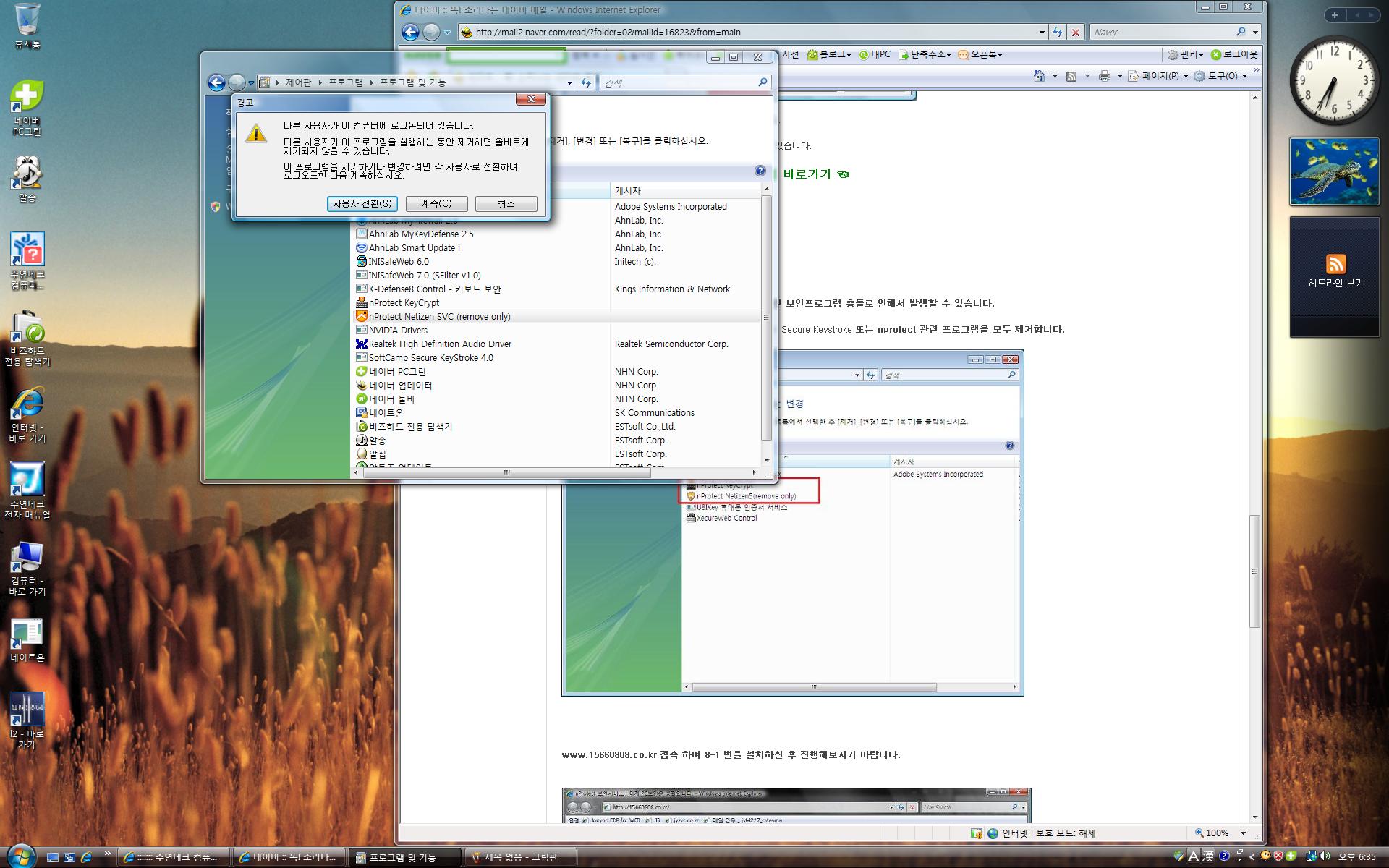Click the Internet Explorer quick launch icon

pos(86,857)
